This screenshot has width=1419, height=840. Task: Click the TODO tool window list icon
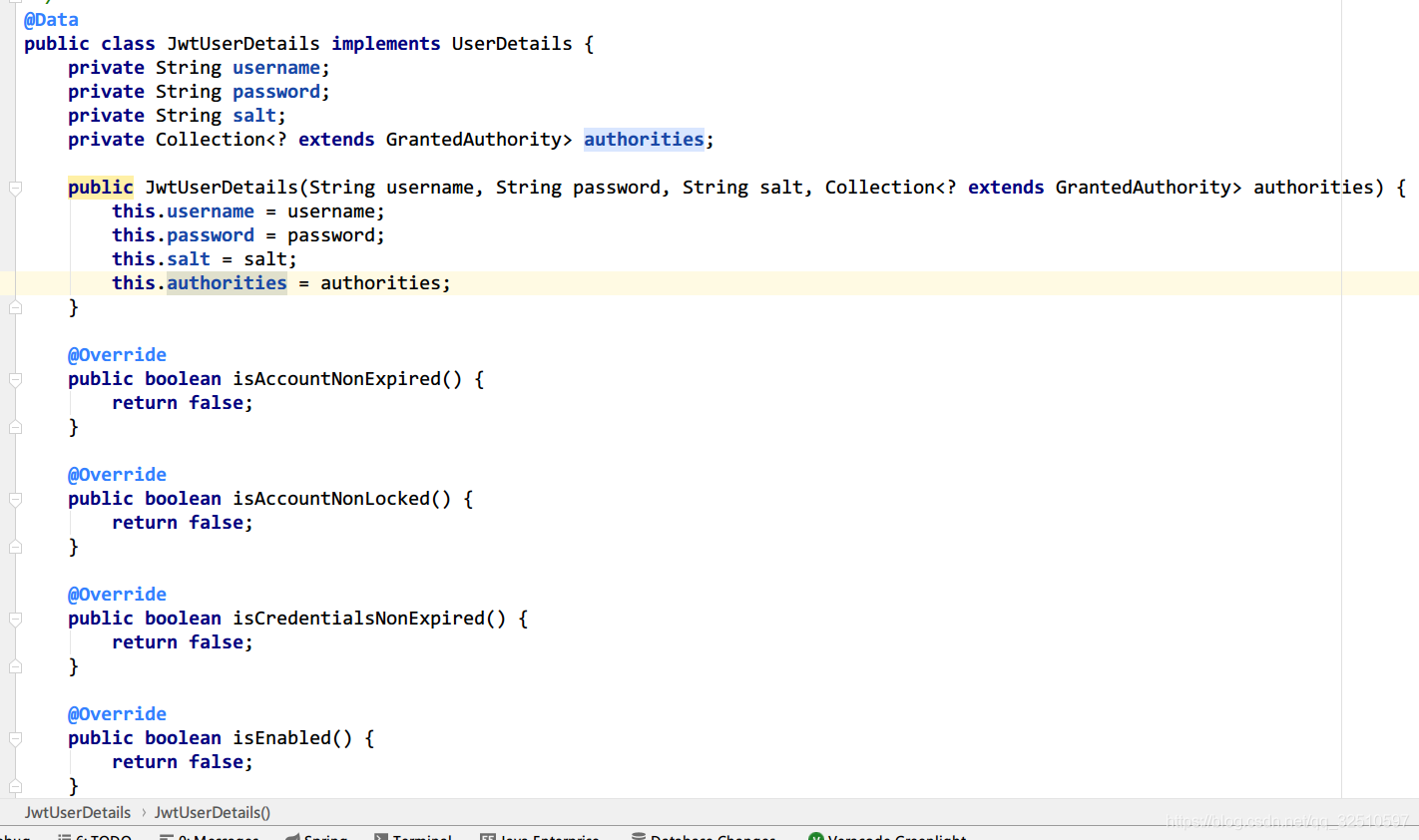[x=64, y=837]
